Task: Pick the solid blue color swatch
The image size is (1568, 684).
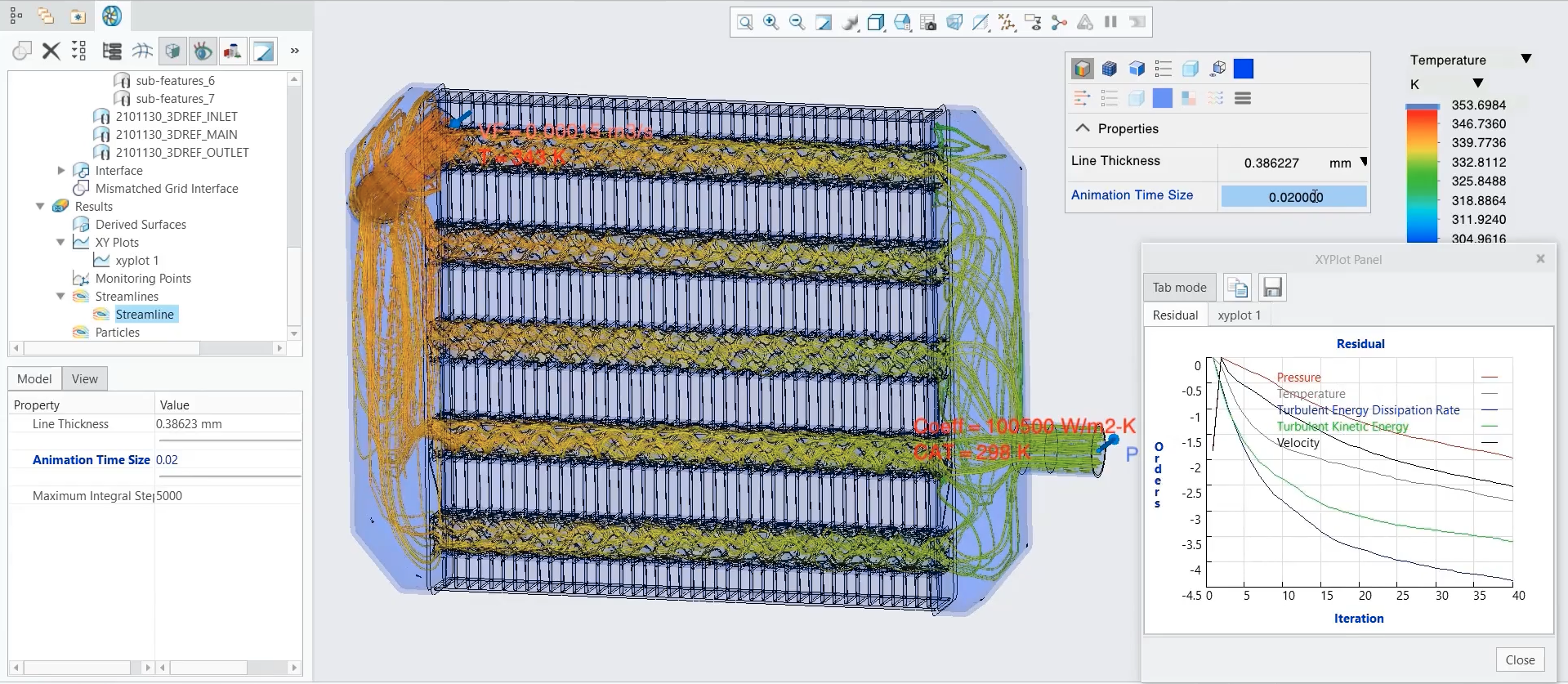Action: pos(1244,69)
